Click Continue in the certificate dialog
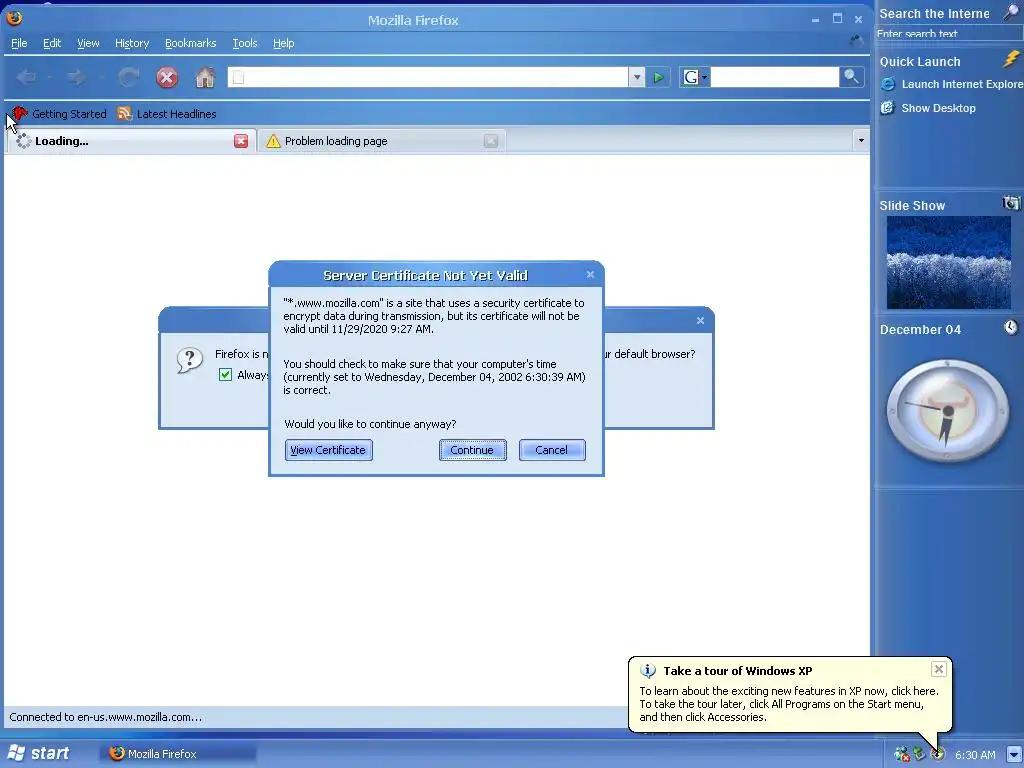 [x=472, y=450]
